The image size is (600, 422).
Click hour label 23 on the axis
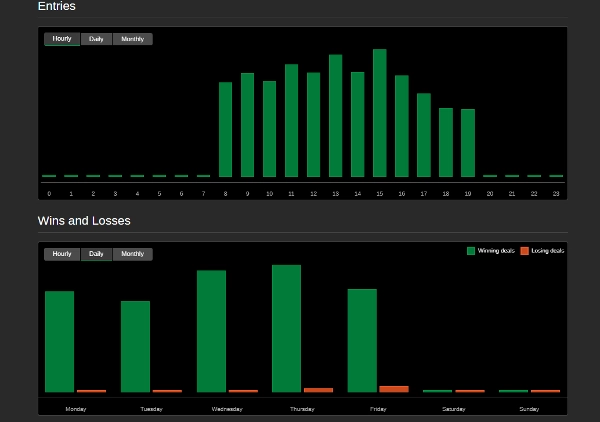pyautogui.click(x=556, y=194)
